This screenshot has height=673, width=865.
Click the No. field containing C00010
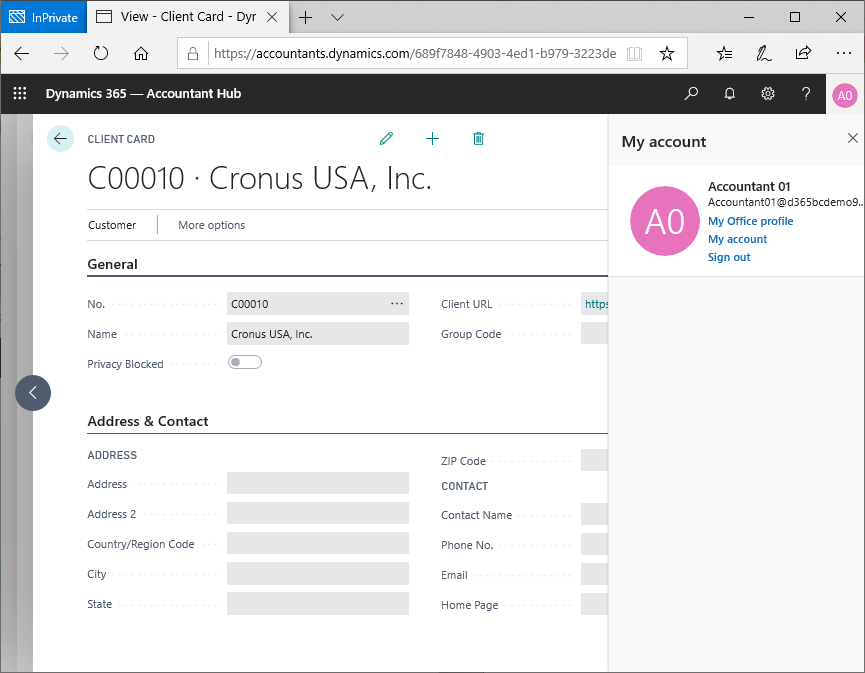(318, 304)
